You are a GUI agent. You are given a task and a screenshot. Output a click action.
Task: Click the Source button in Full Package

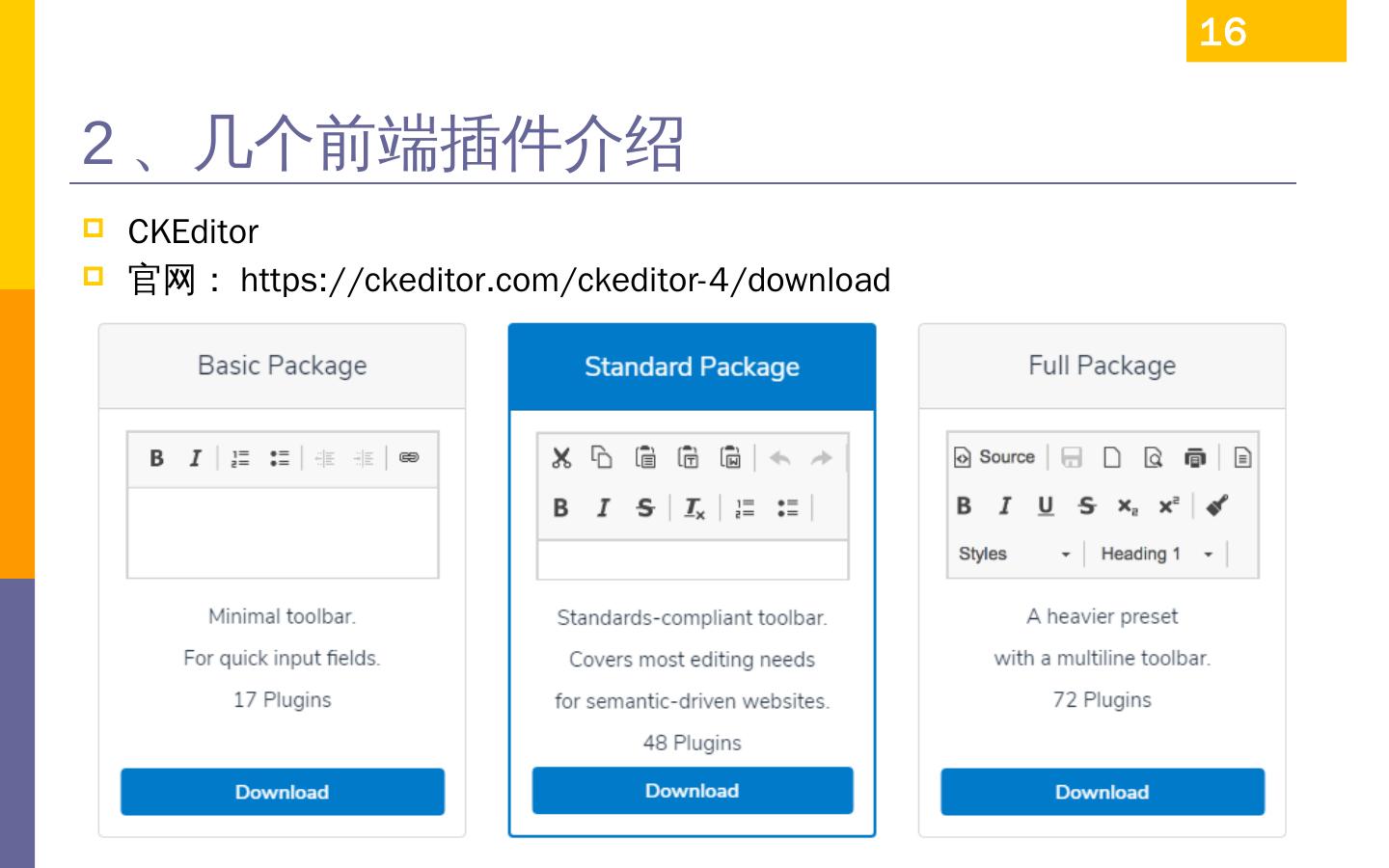click(994, 457)
